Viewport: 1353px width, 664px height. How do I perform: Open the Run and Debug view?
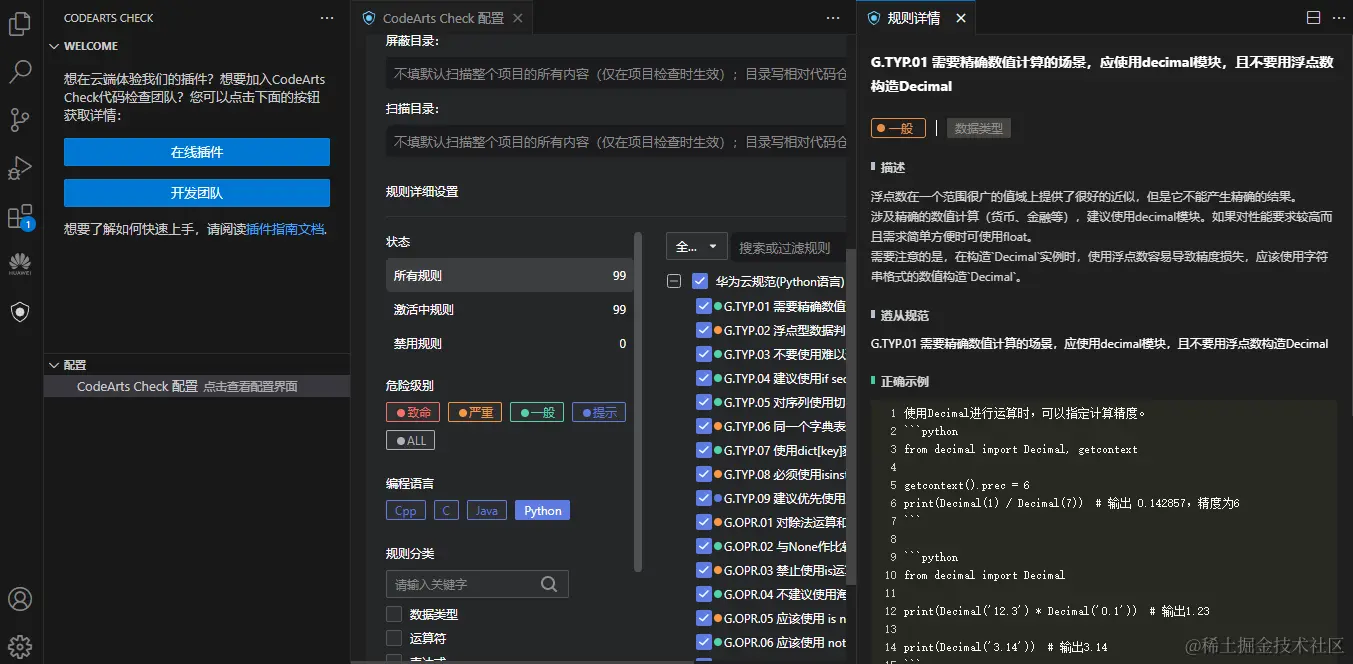click(20, 168)
